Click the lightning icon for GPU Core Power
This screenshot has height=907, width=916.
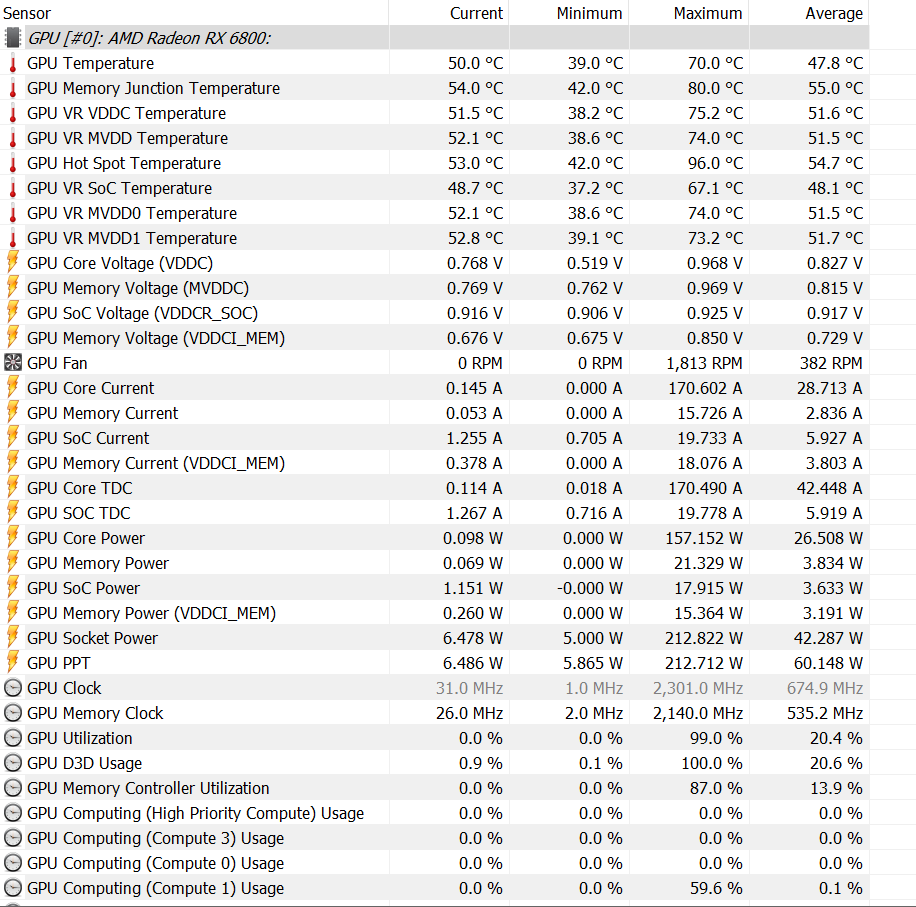[12, 538]
